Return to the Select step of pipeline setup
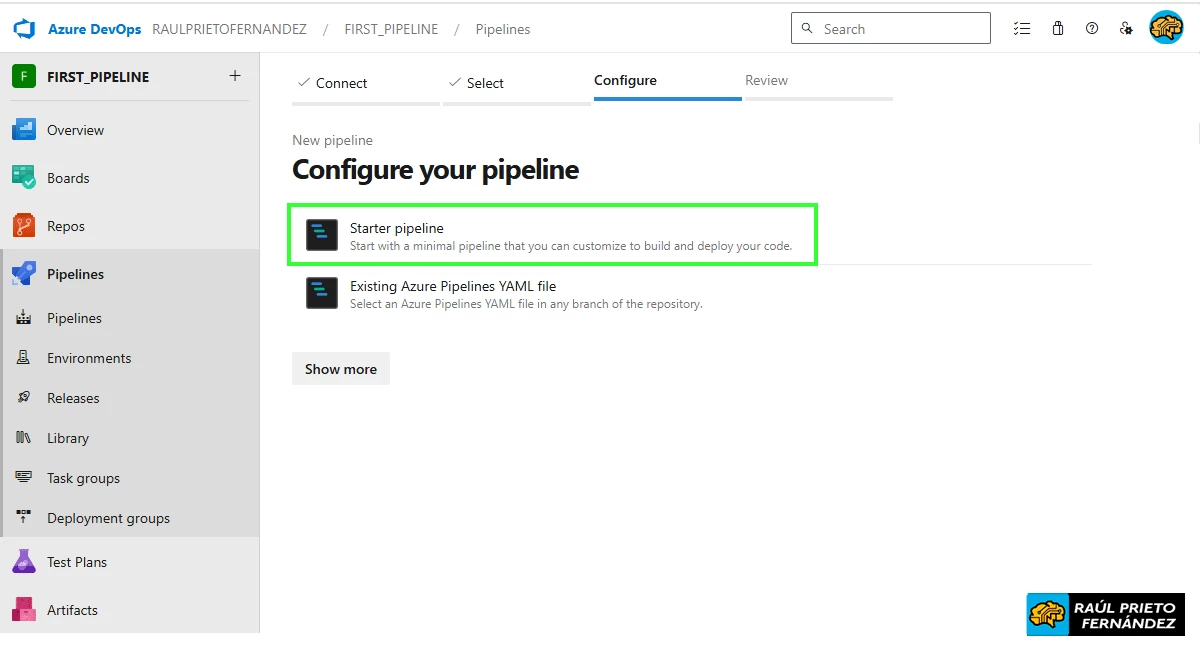 click(x=483, y=83)
